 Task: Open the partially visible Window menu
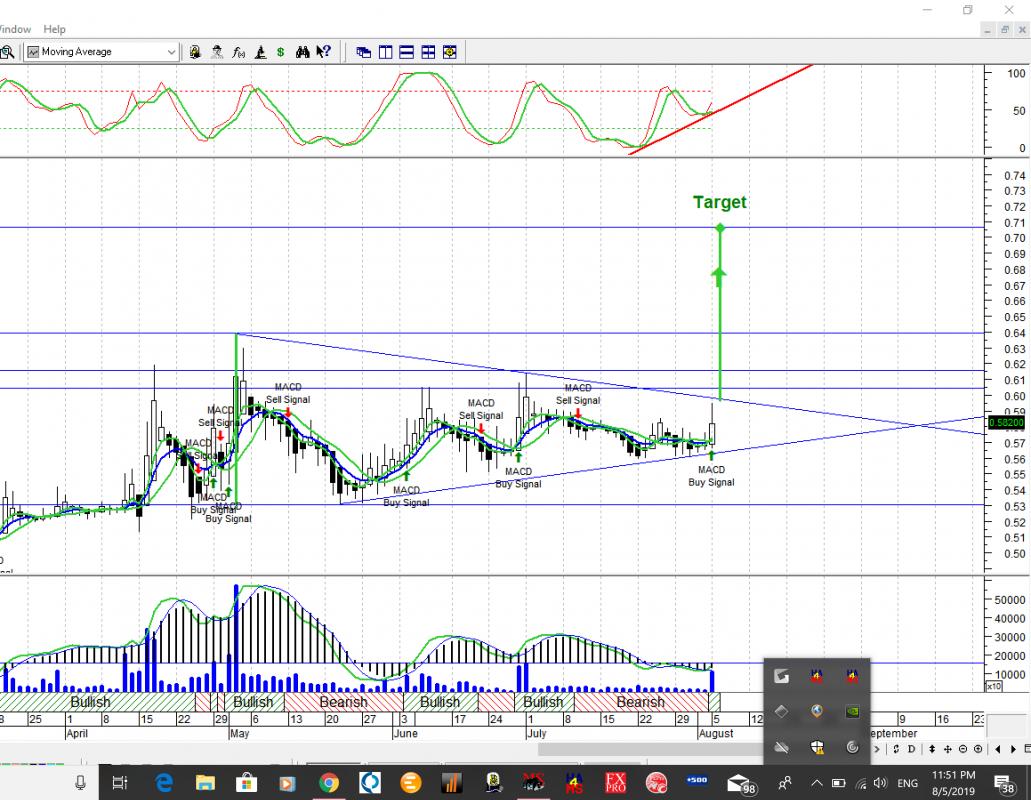(x=15, y=29)
